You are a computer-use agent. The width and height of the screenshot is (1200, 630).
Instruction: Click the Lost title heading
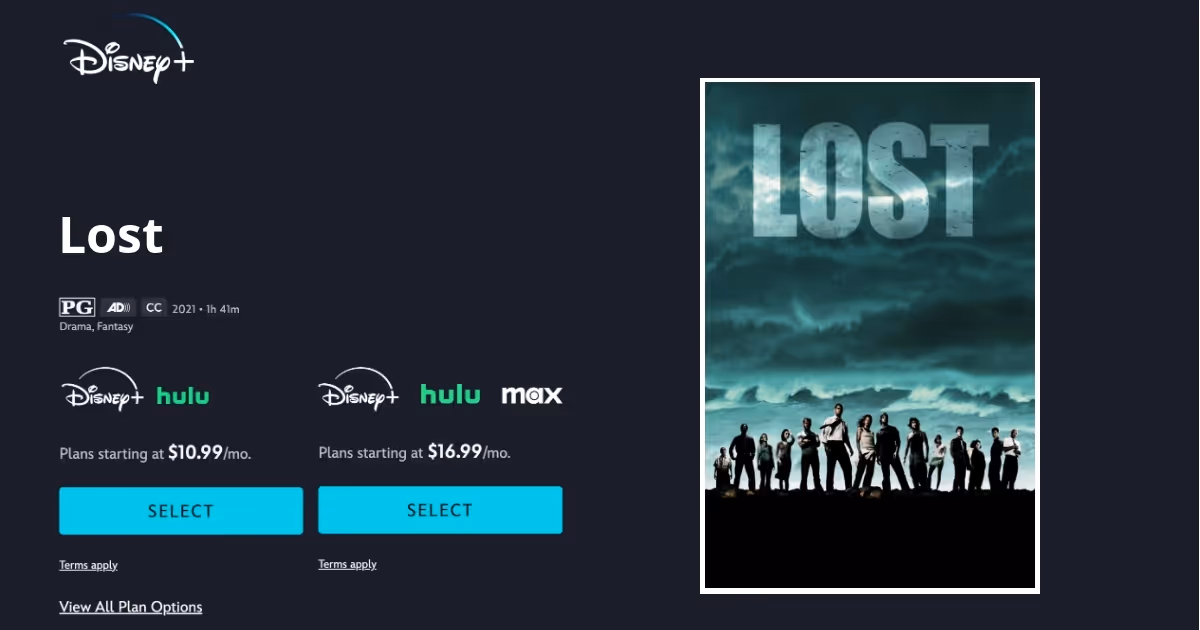pos(111,236)
